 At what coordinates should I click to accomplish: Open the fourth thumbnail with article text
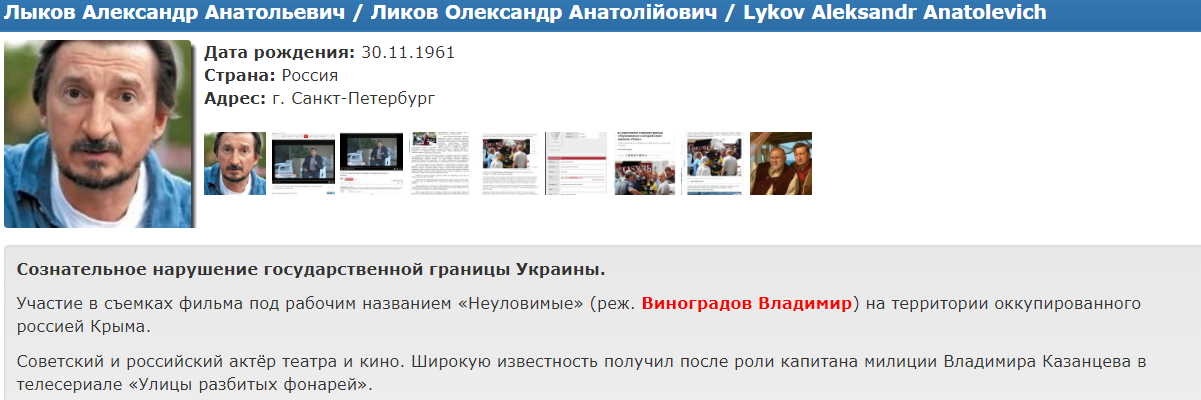tap(440, 163)
